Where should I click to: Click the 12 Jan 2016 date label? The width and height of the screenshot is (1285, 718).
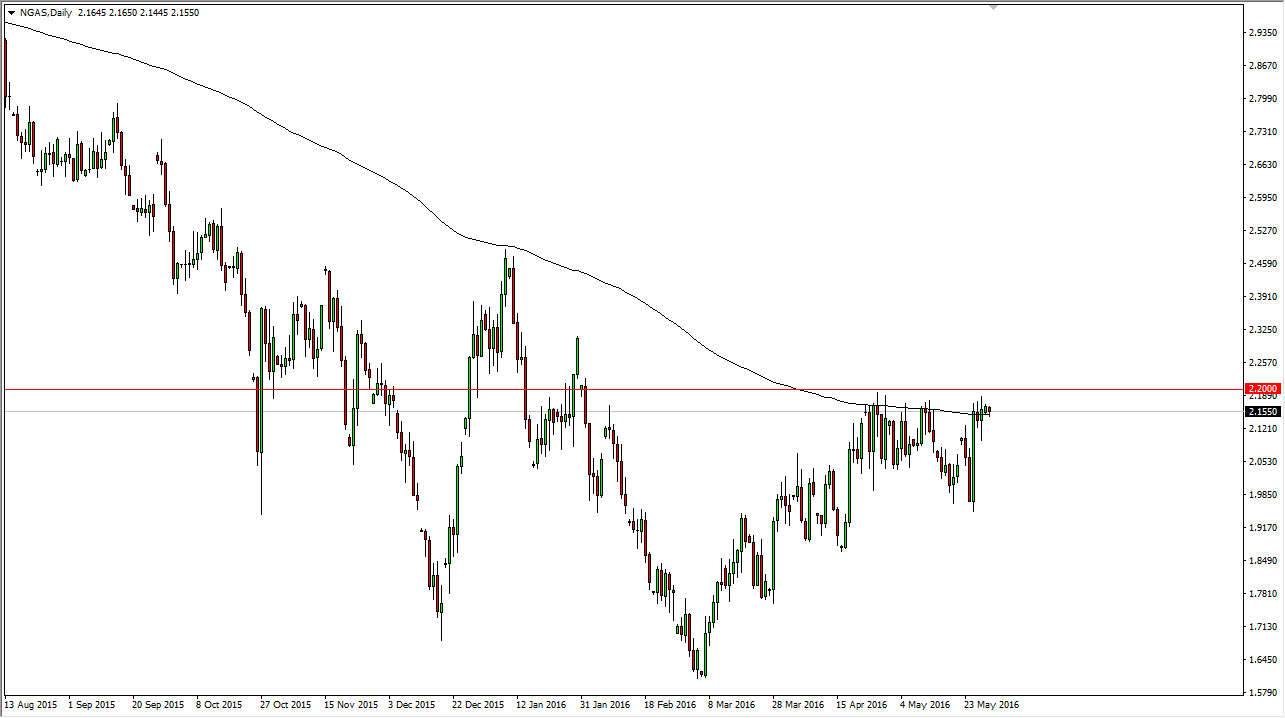coord(541,704)
